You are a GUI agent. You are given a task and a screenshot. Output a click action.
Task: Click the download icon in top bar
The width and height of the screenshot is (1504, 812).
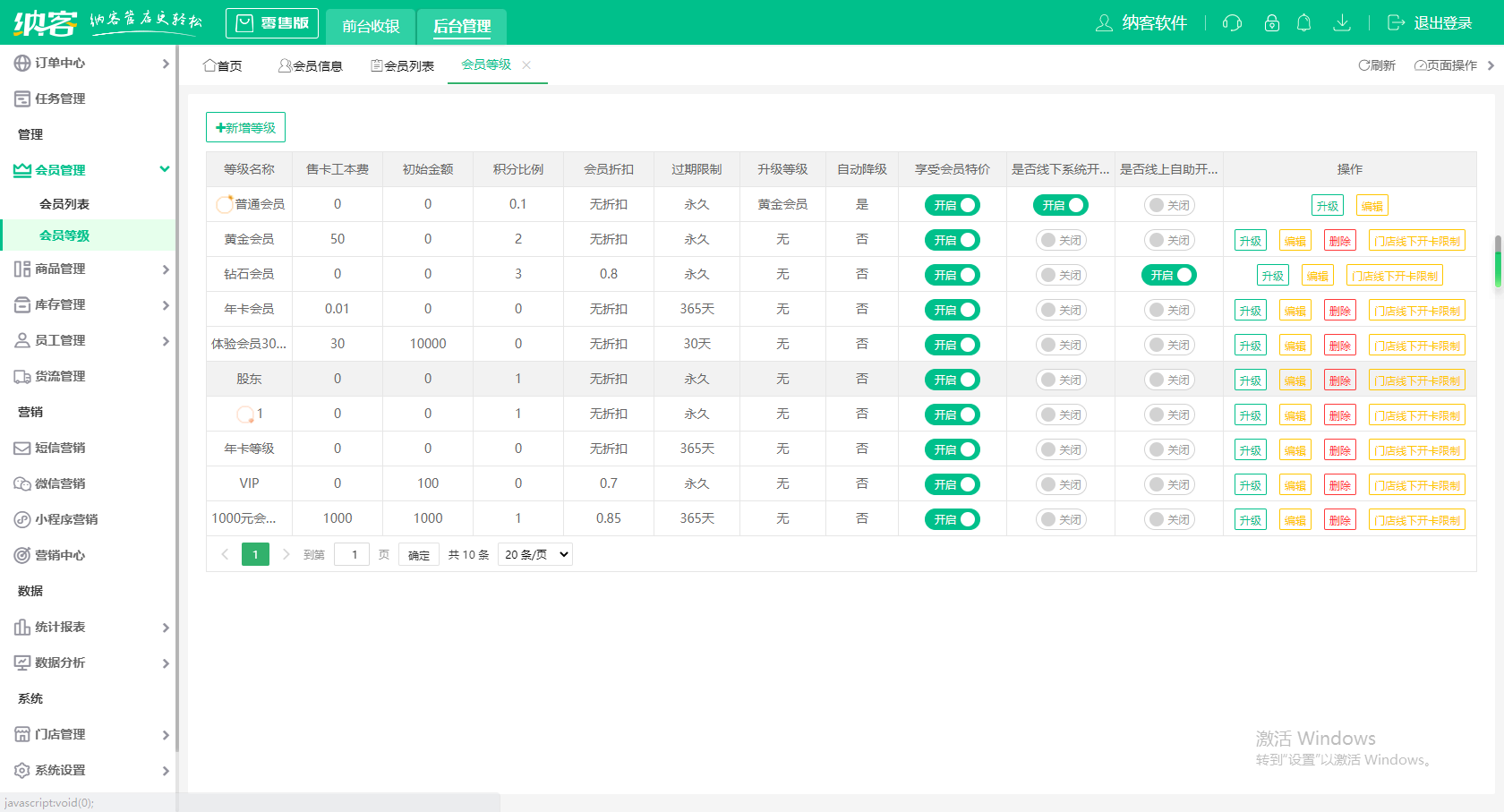tap(1341, 23)
